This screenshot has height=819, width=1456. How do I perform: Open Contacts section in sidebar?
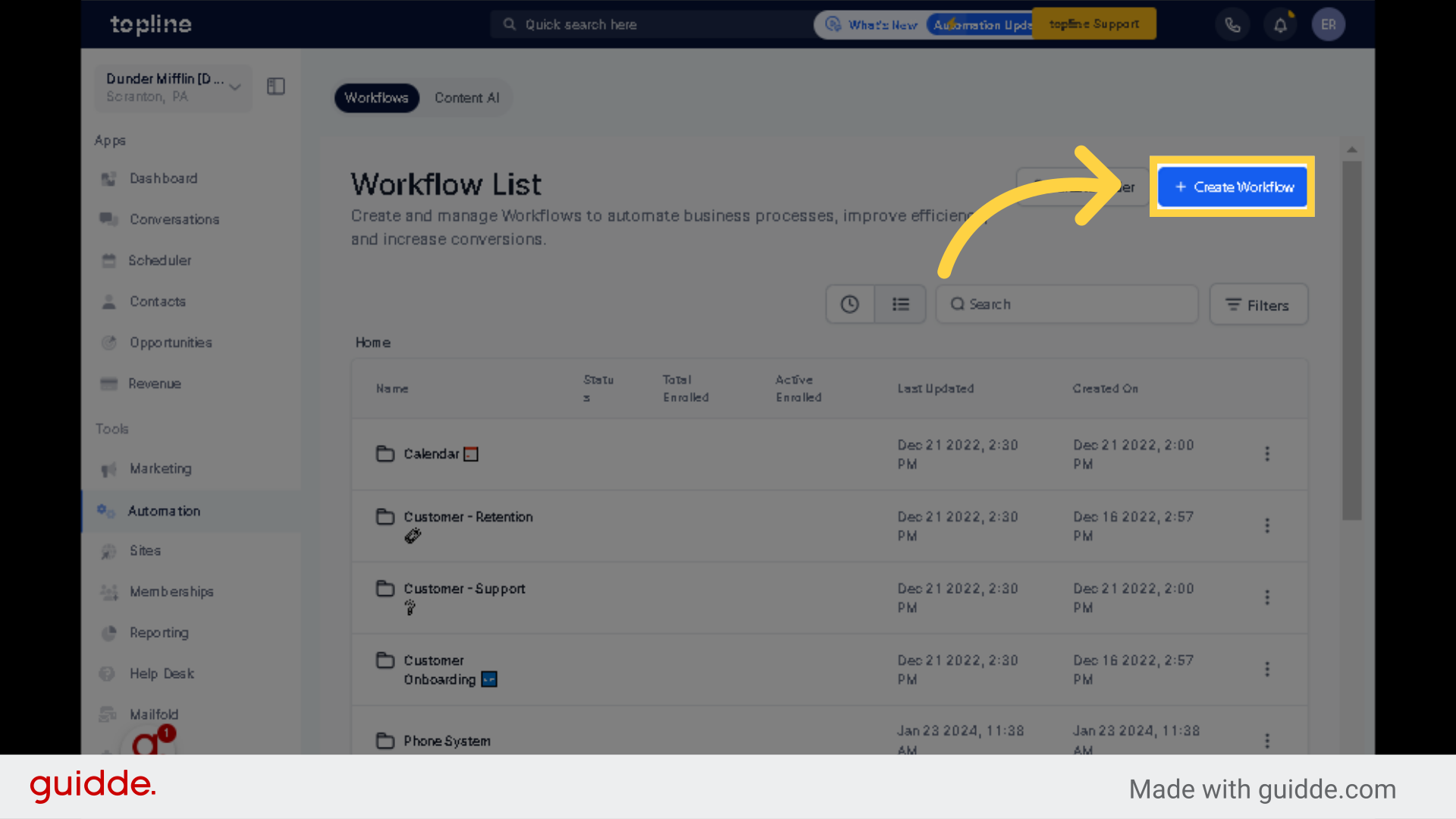[x=156, y=301]
